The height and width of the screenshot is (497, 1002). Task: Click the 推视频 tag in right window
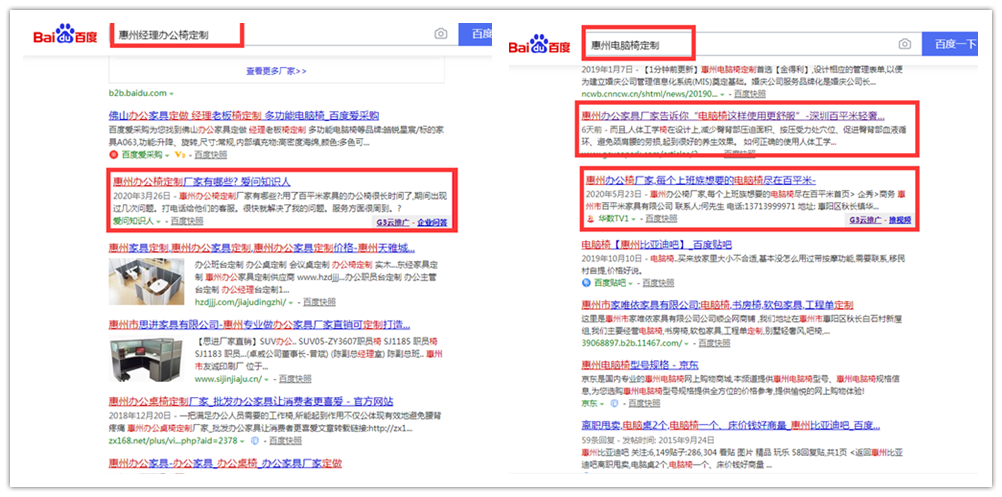coord(898,220)
